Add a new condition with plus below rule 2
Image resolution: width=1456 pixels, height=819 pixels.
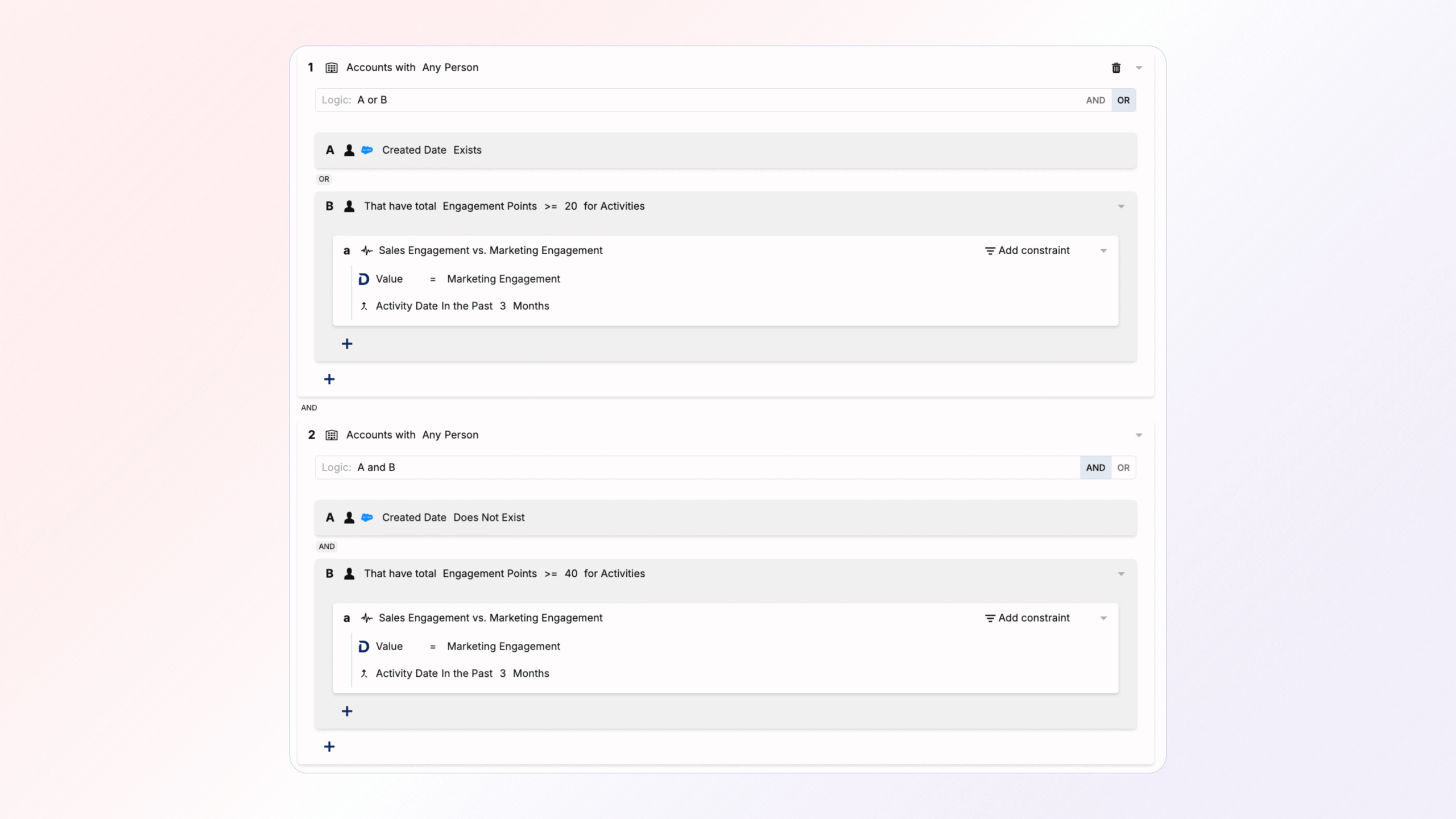(329, 746)
